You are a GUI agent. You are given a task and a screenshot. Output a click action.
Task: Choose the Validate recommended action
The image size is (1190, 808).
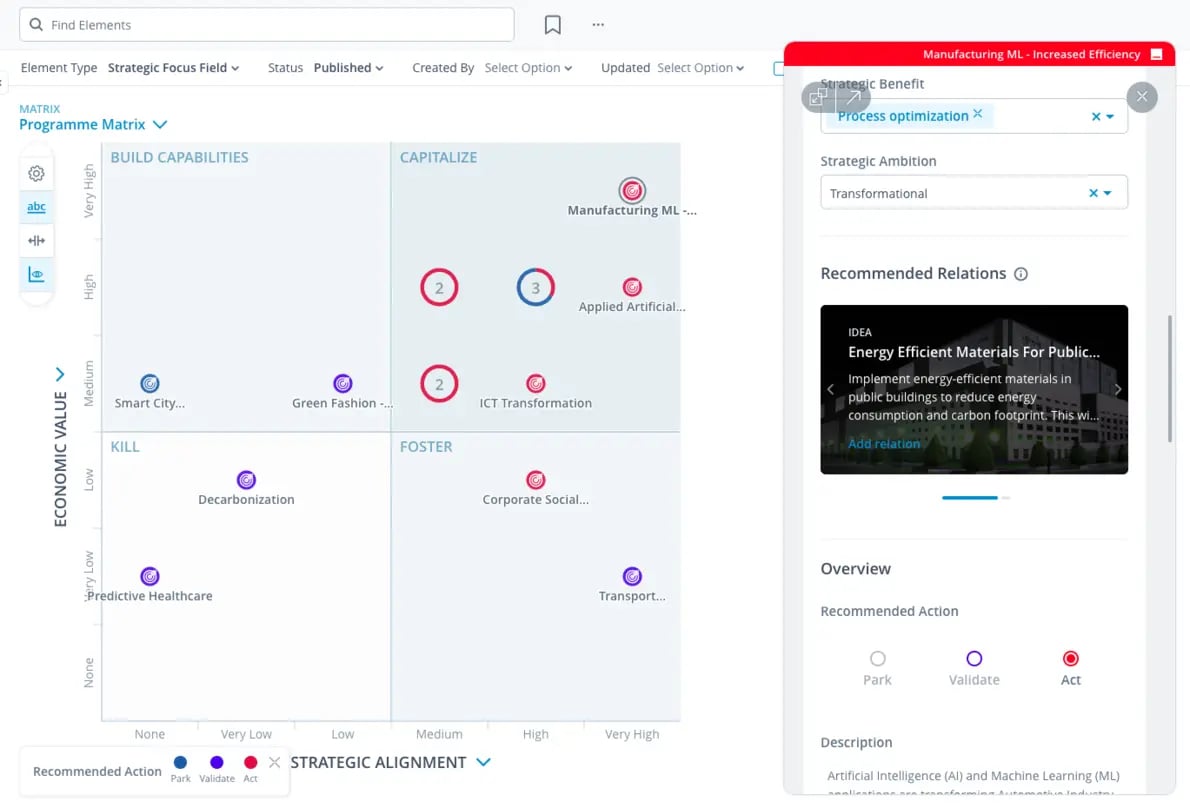974,658
